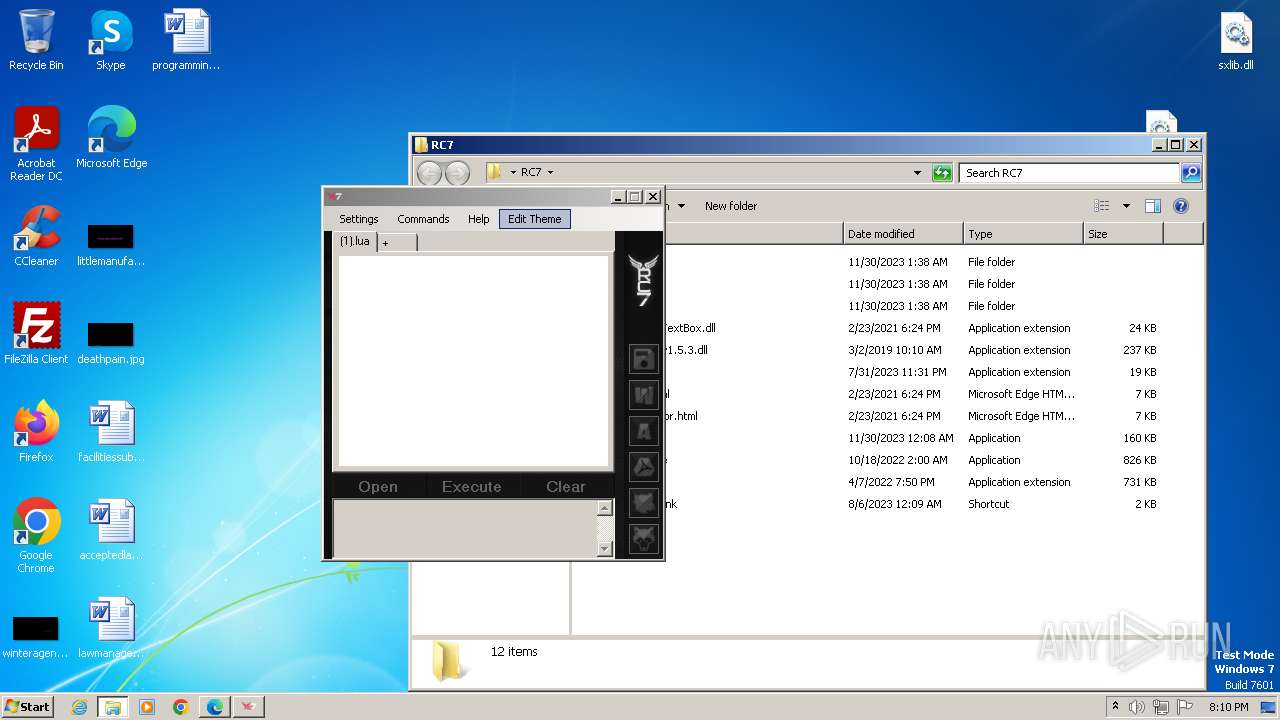Screen dimensions: 1280x720
Task: Click Explorer search magnifier icon
Action: pyautogui.click(x=1190, y=173)
